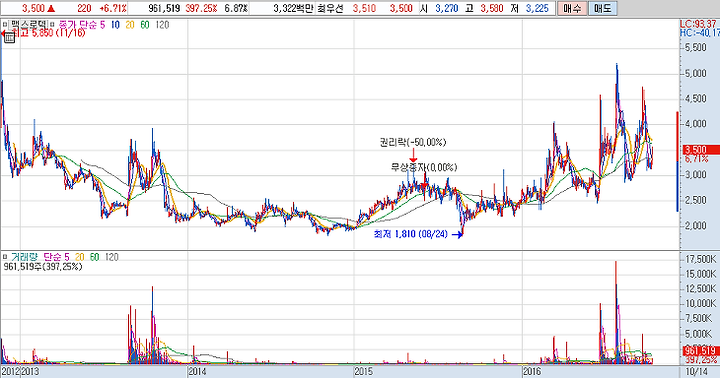Viewport: 720px width, 378px height.
Task: Click the current price 3,500 in top bar
Action: click(33, 8)
